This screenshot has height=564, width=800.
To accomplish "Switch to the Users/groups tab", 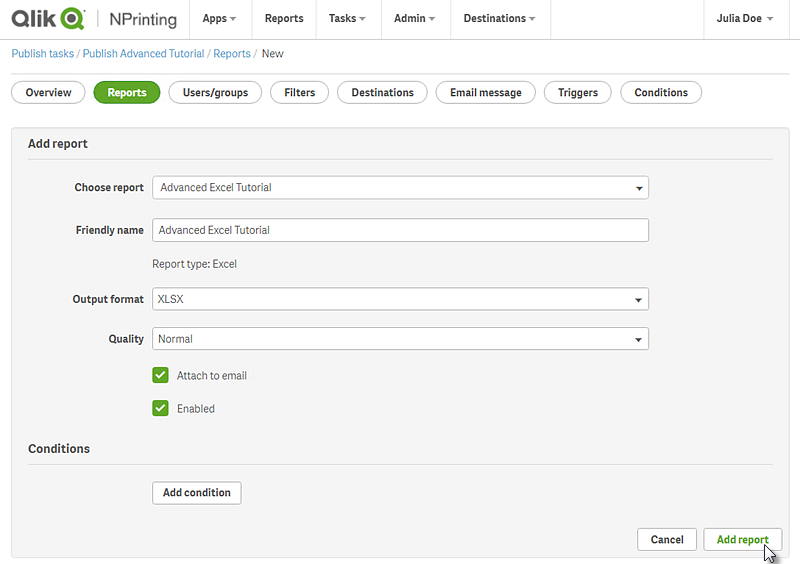I will (215, 92).
